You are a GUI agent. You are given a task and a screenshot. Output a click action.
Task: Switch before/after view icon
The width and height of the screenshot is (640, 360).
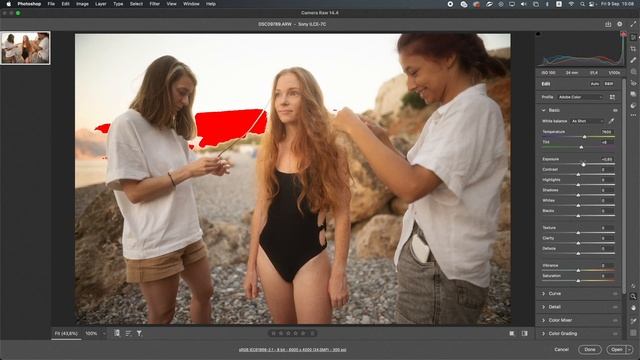tap(512, 333)
